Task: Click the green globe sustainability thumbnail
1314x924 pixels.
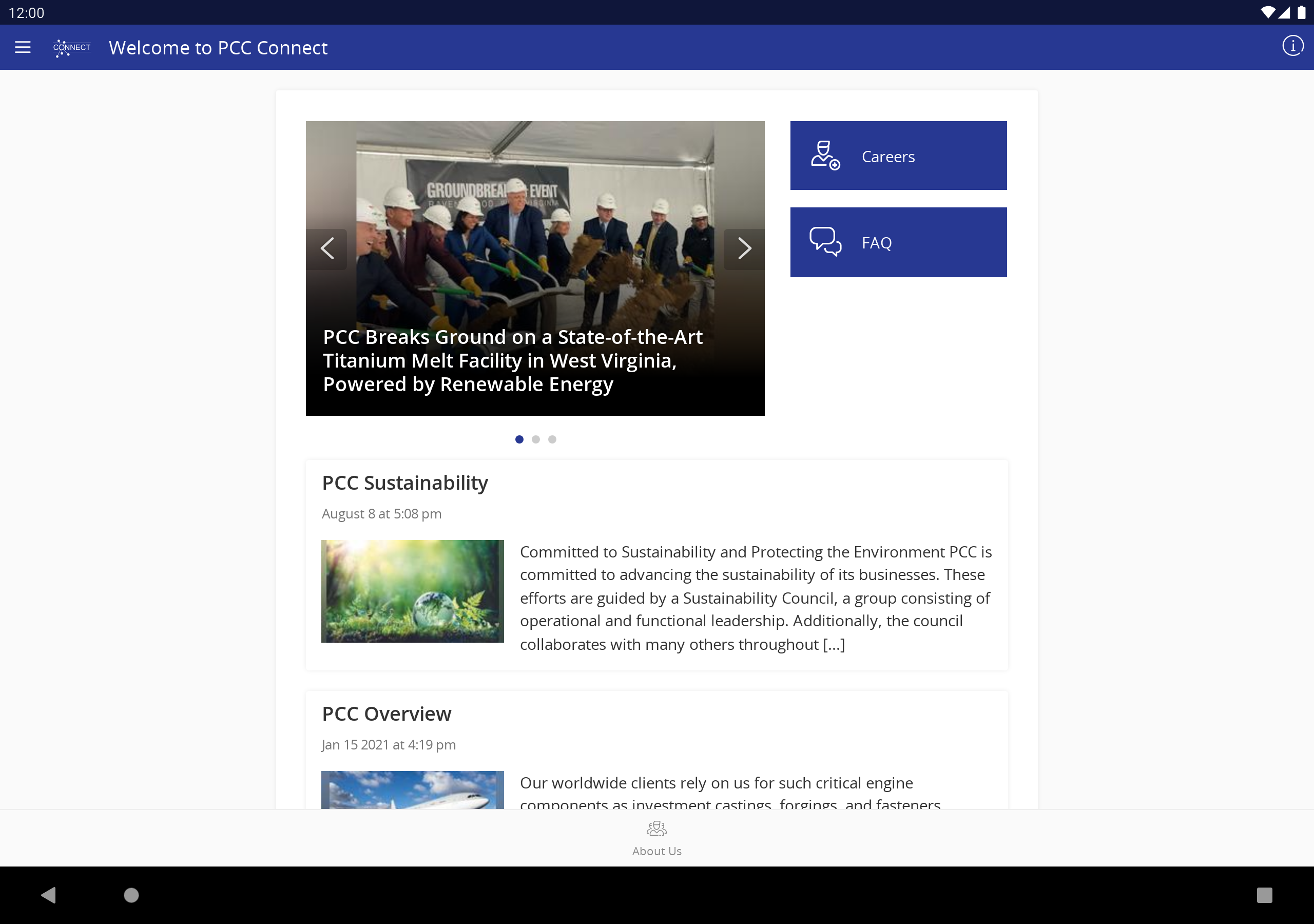Action: click(412, 591)
